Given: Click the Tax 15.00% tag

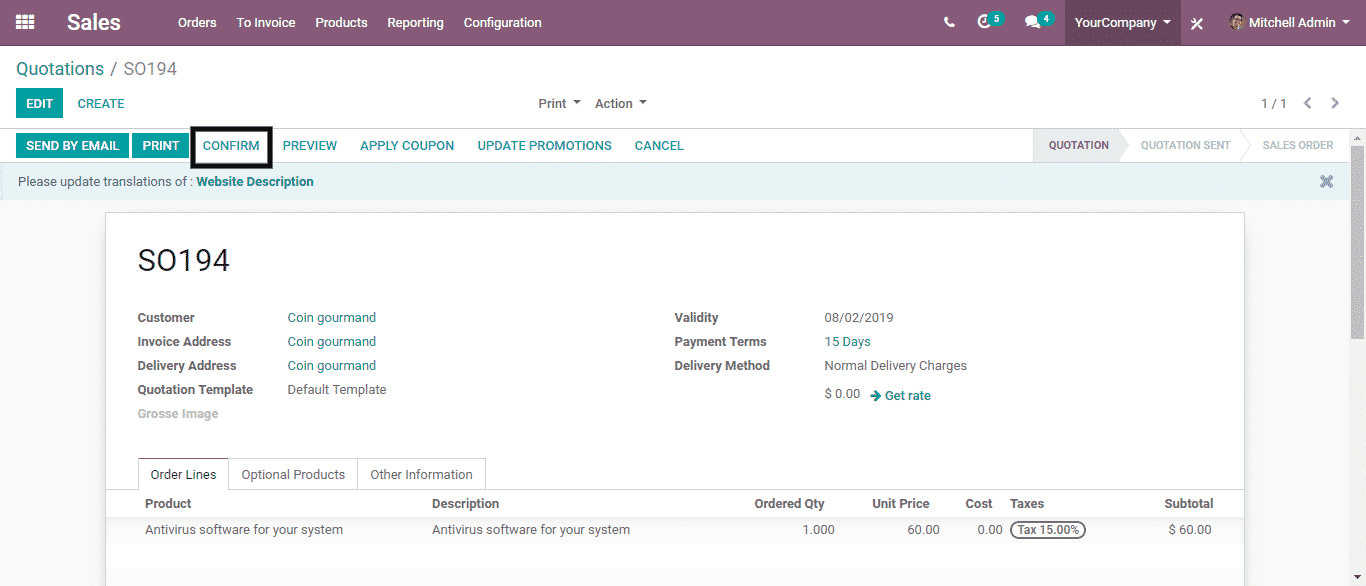Looking at the screenshot, I should click(1047, 530).
